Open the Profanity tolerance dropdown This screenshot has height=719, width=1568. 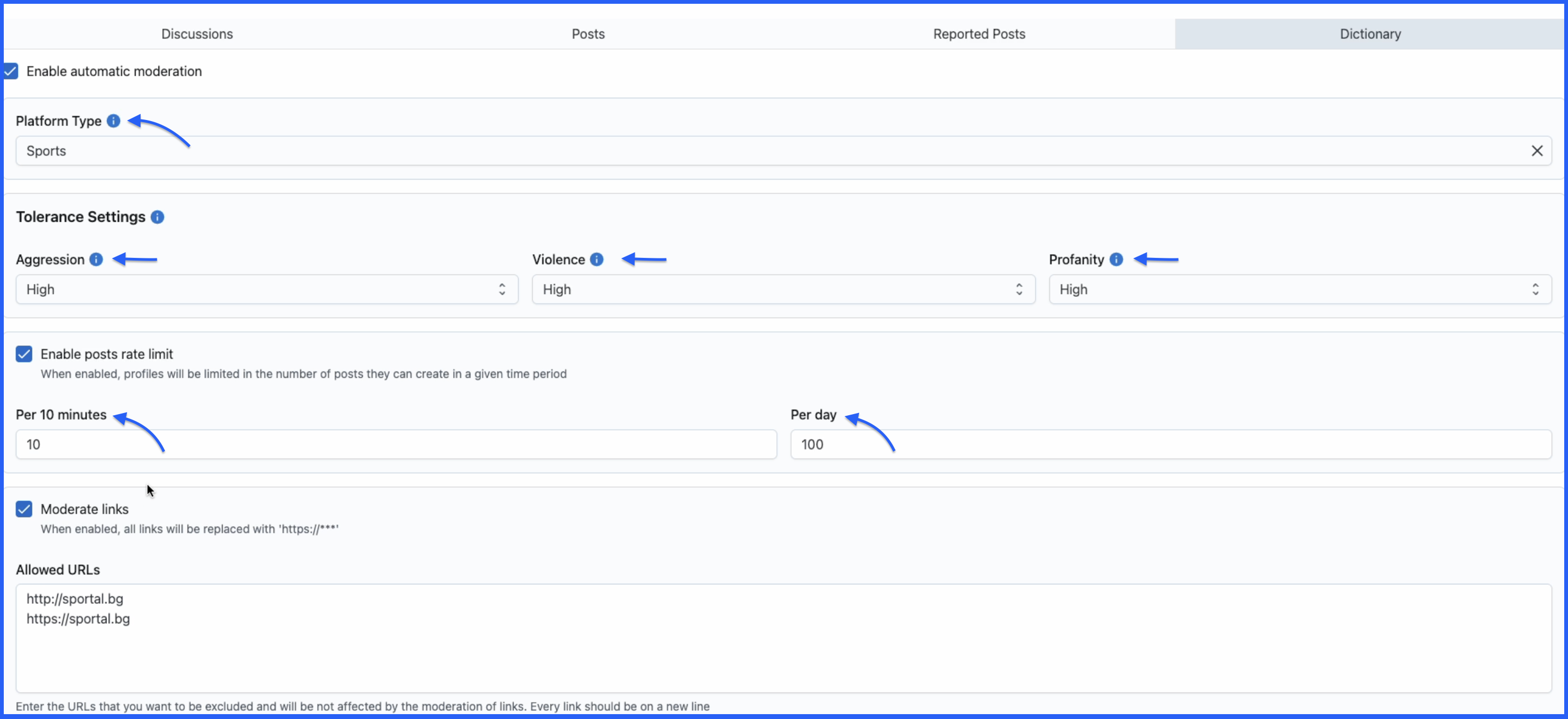click(x=1300, y=289)
